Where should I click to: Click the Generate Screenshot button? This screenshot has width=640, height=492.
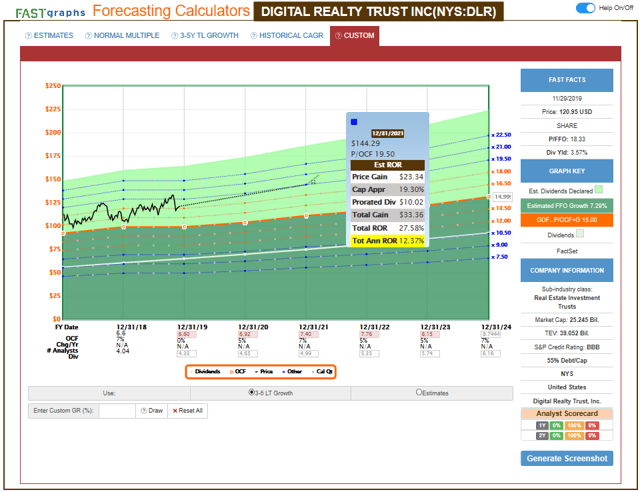click(x=567, y=459)
